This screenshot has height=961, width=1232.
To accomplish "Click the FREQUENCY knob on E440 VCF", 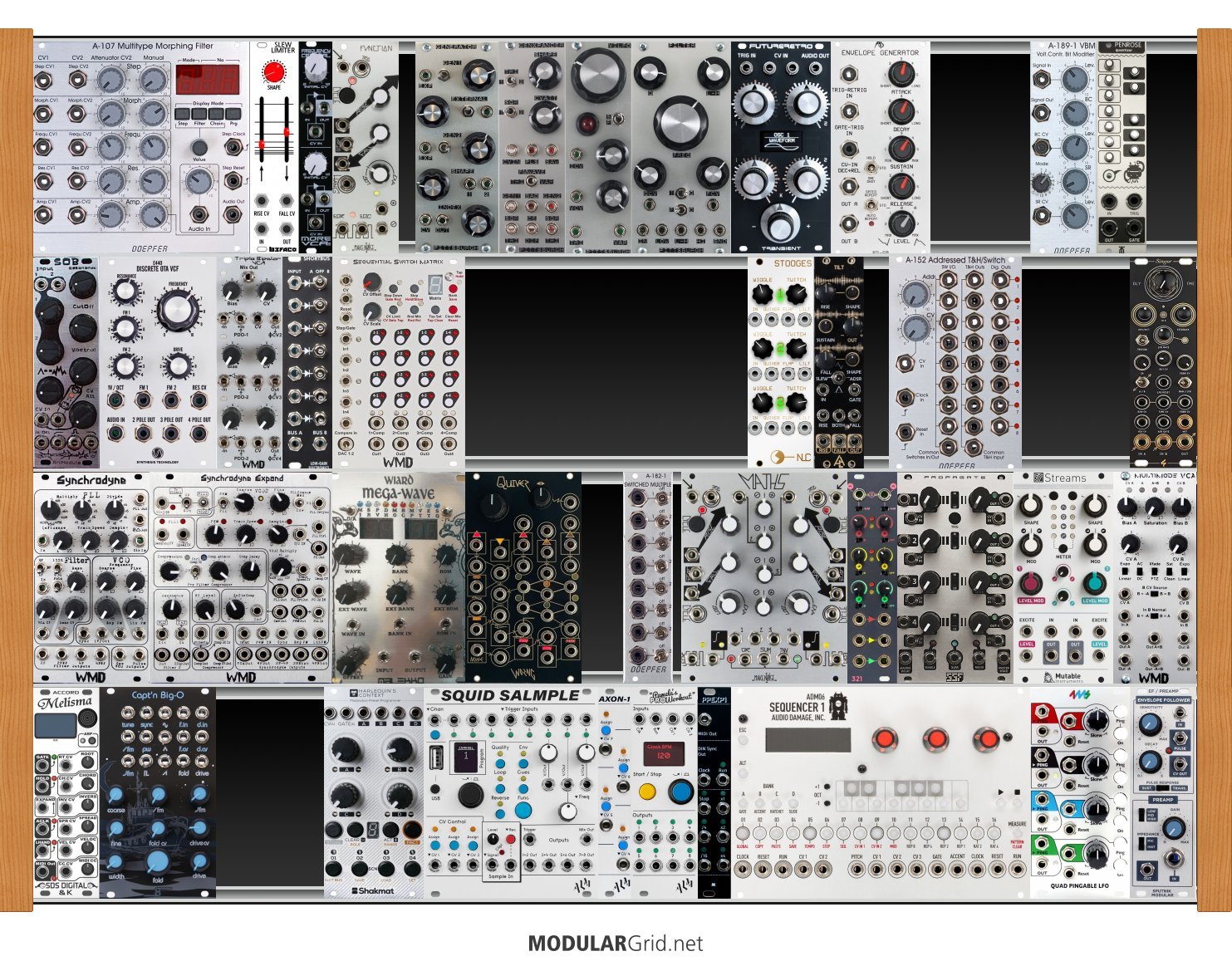I will pyautogui.click(x=177, y=310).
